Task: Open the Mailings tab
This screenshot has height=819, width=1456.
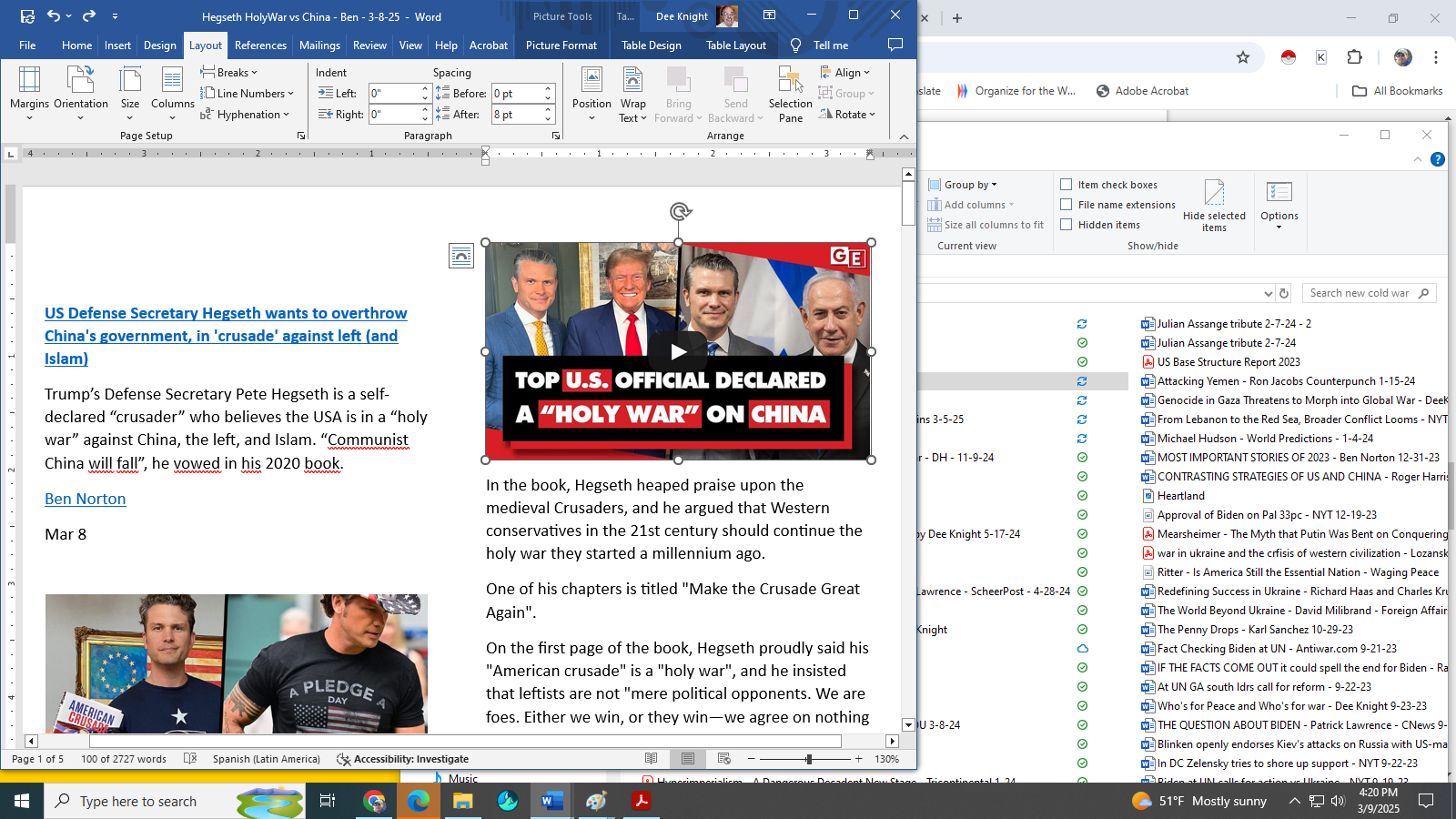Action: coord(319,45)
